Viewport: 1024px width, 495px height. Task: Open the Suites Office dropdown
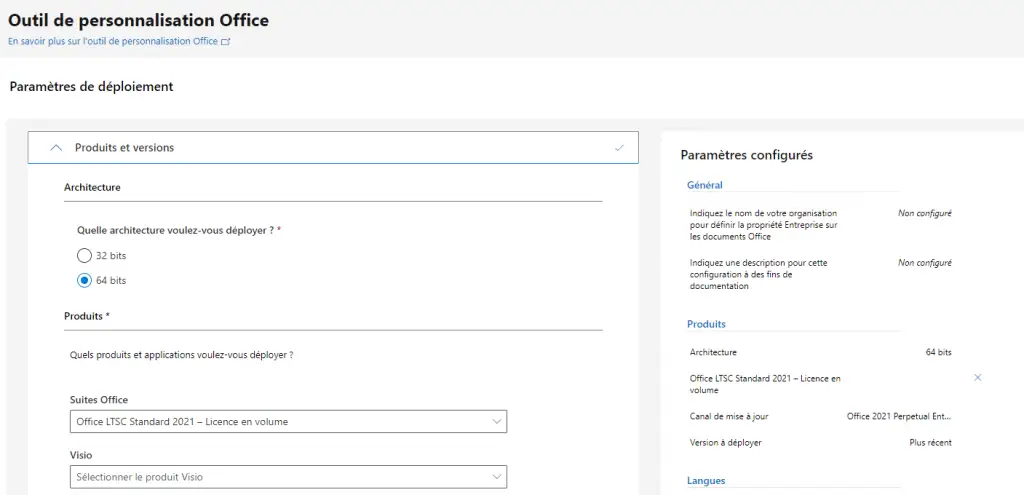point(288,422)
